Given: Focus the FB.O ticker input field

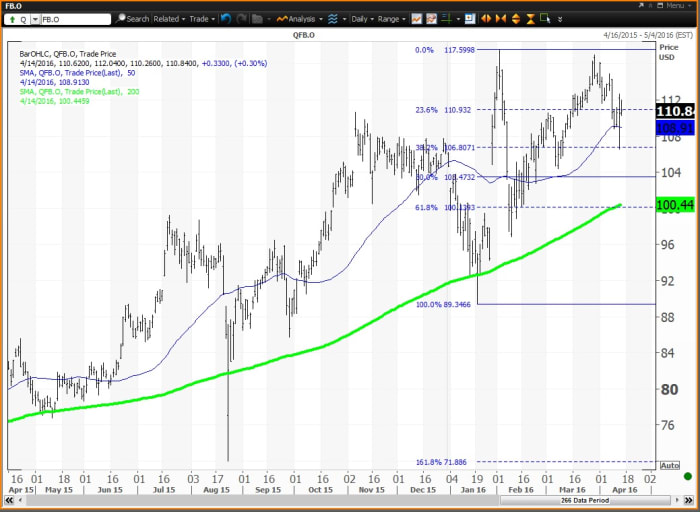Looking at the screenshot, I should click(75, 20).
